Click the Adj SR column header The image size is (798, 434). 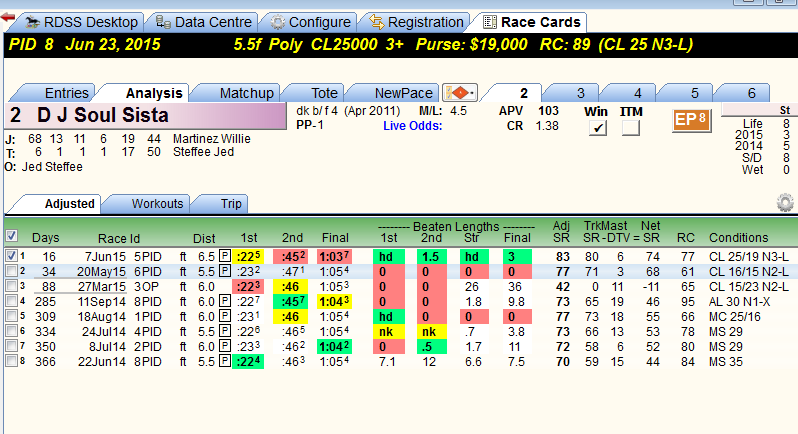pos(562,232)
